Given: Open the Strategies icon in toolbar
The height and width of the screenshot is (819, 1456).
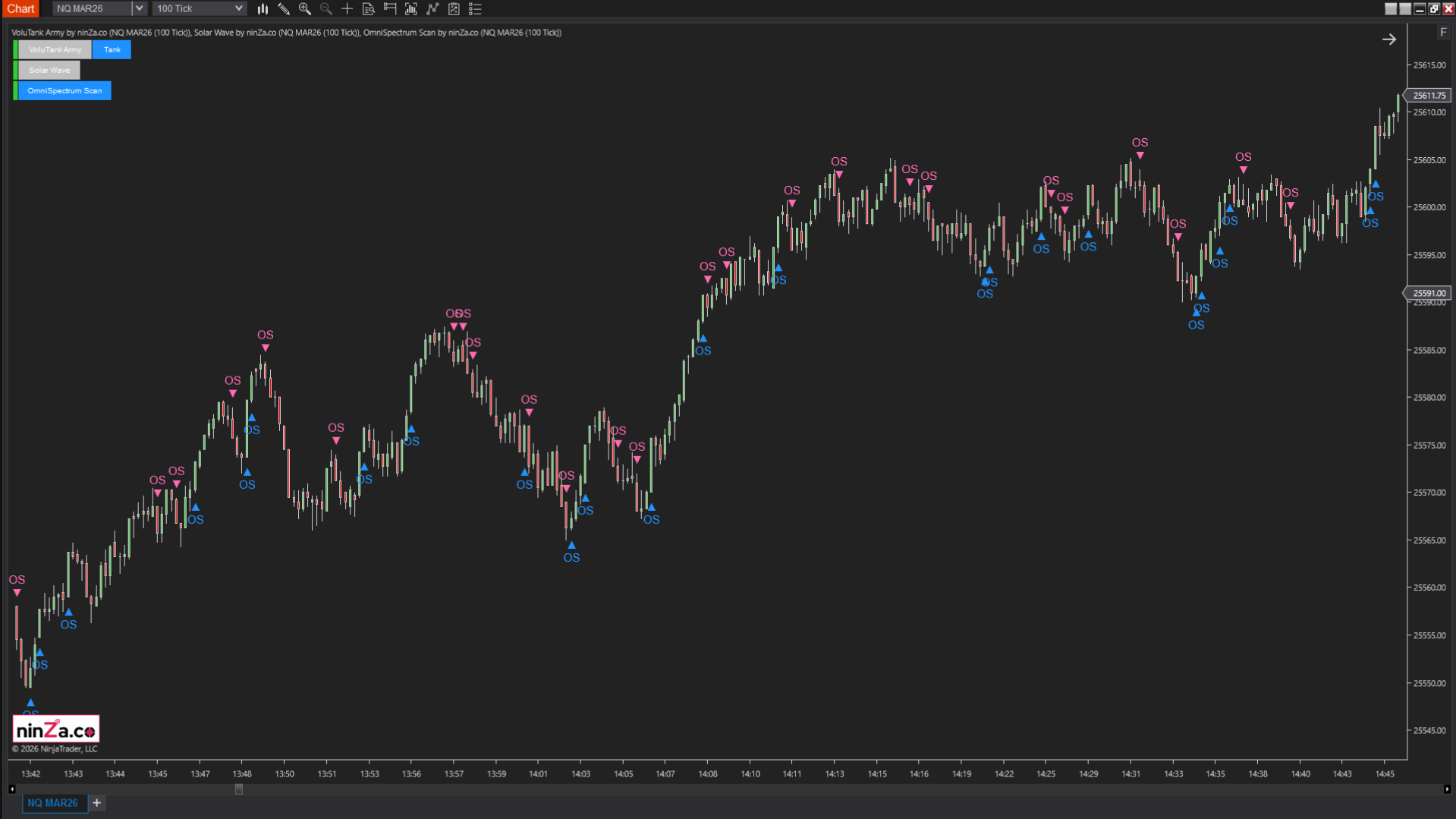Looking at the screenshot, I should [454, 9].
